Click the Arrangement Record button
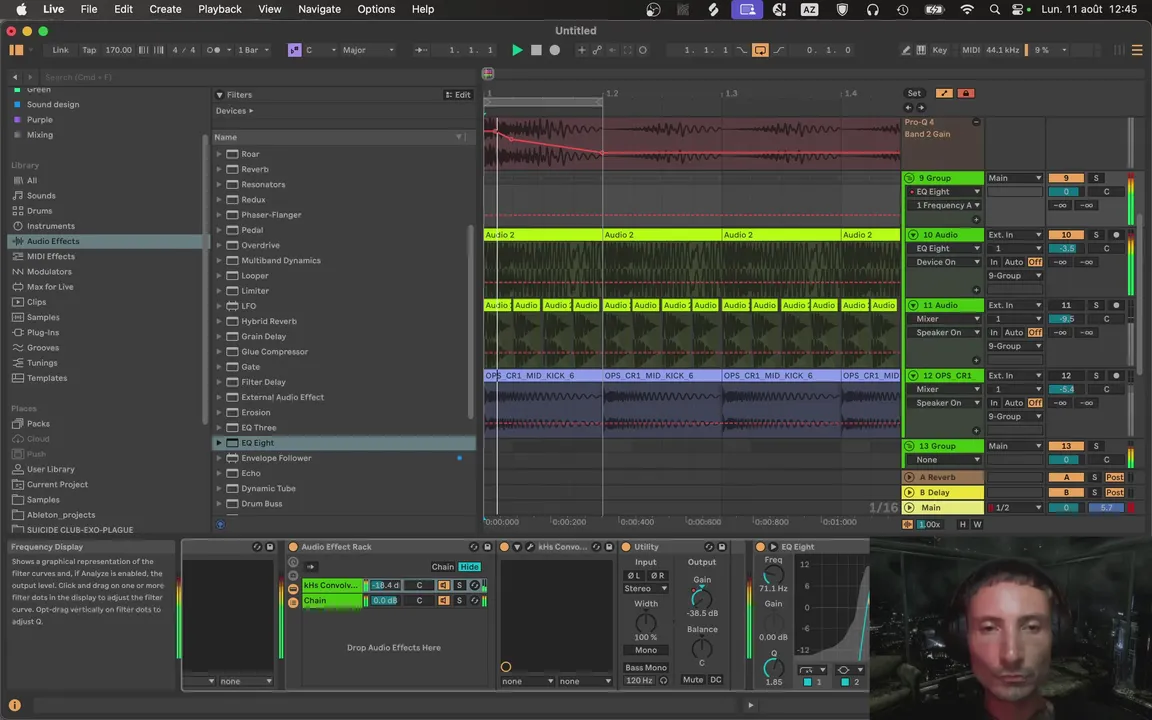The width and height of the screenshot is (1152, 720). (x=555, y=50)
